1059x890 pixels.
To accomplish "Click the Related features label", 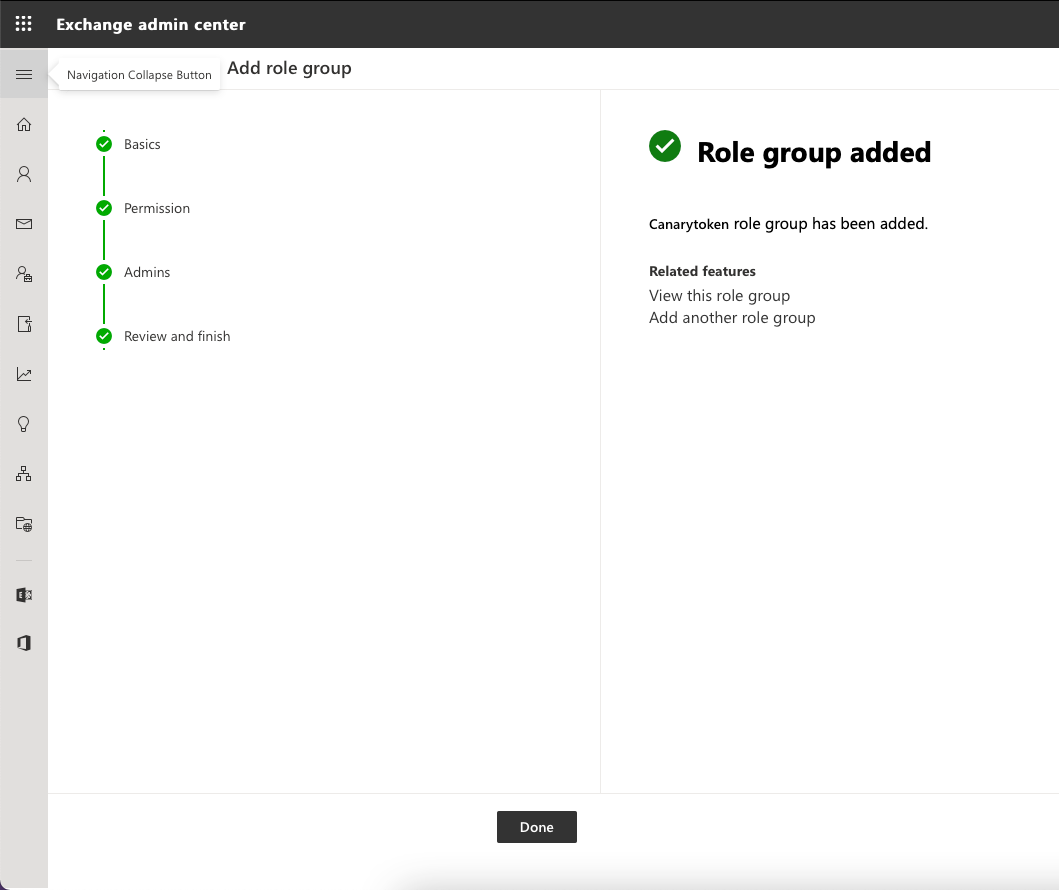I will coord(702,271).
